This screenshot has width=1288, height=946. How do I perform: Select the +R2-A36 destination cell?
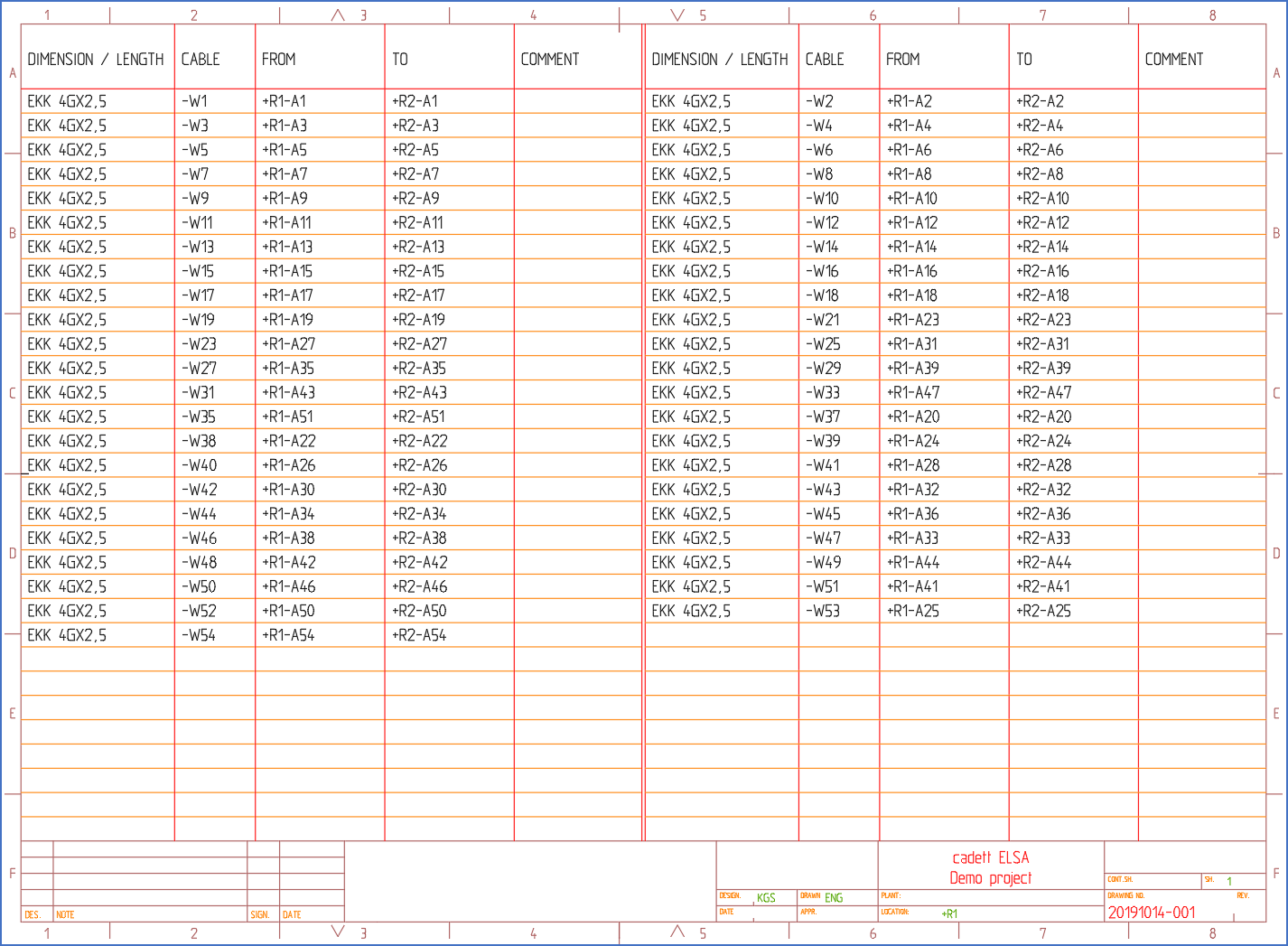[1043, 516]
